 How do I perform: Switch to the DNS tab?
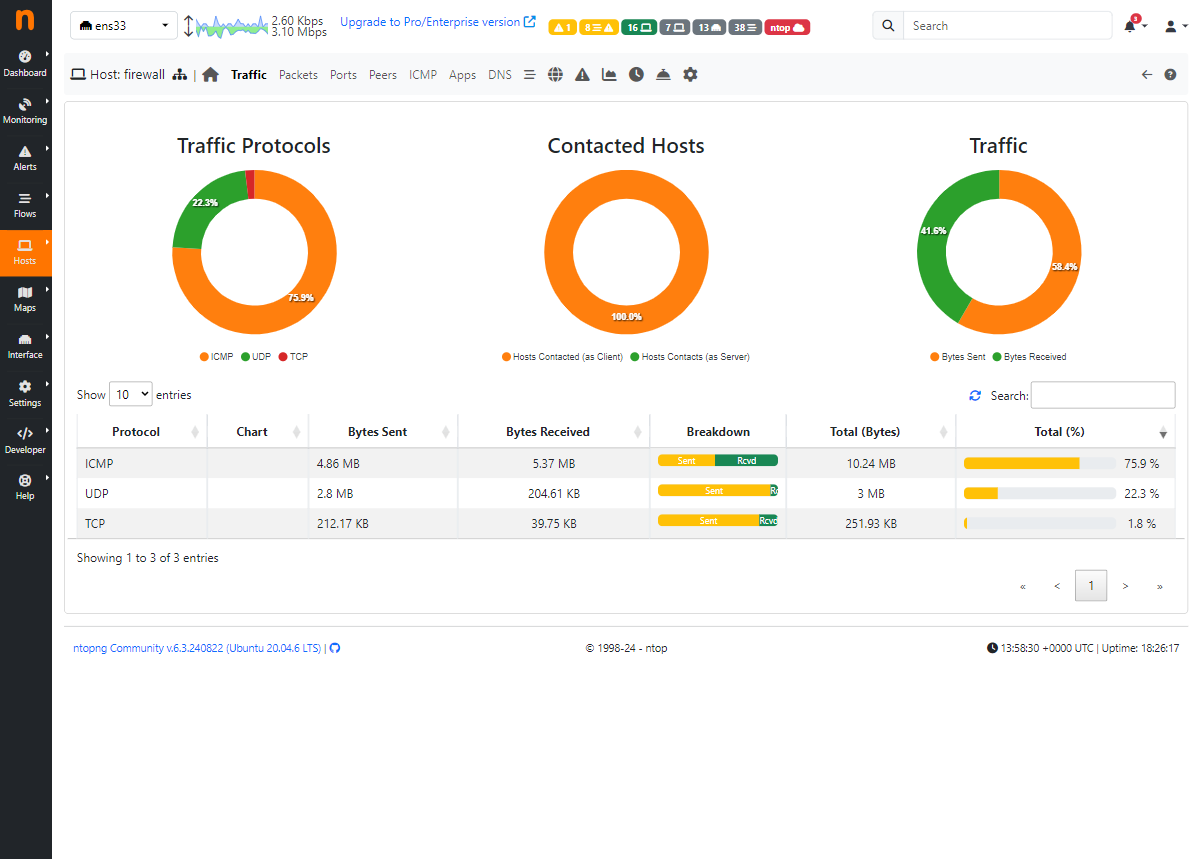pyautogui.click(x=500, y=75)
